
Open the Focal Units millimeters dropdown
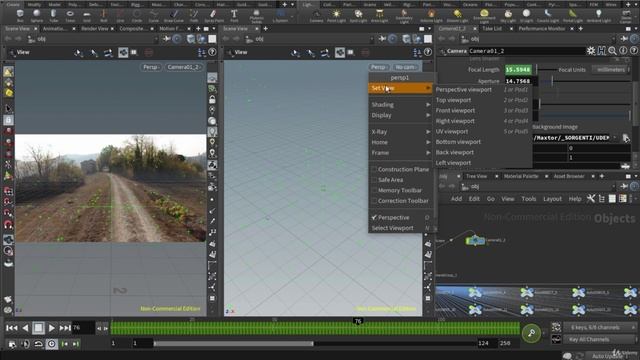pos(611,70)
